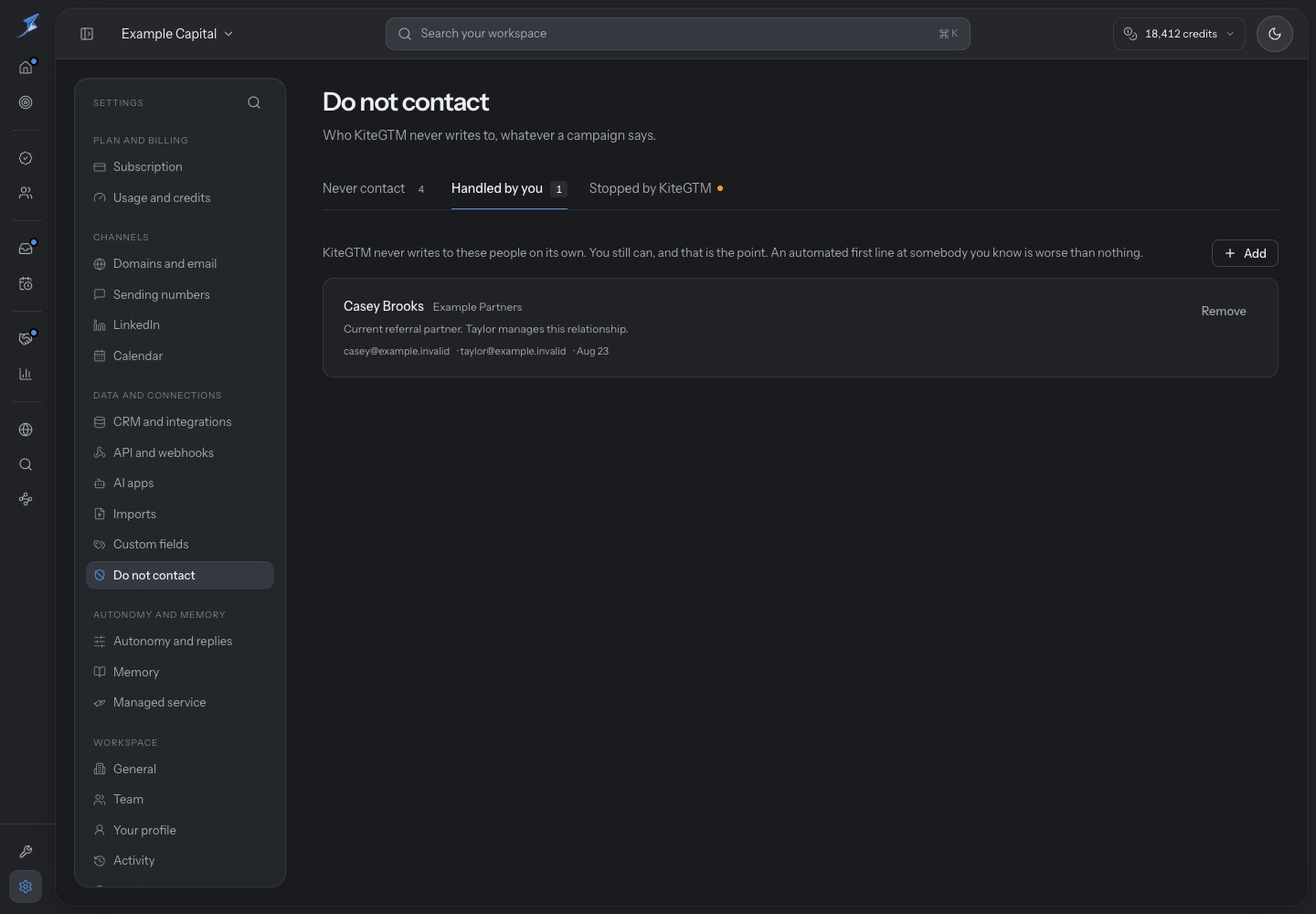Open Domains and email settings
1316x914 pixels.
point(180,264)
